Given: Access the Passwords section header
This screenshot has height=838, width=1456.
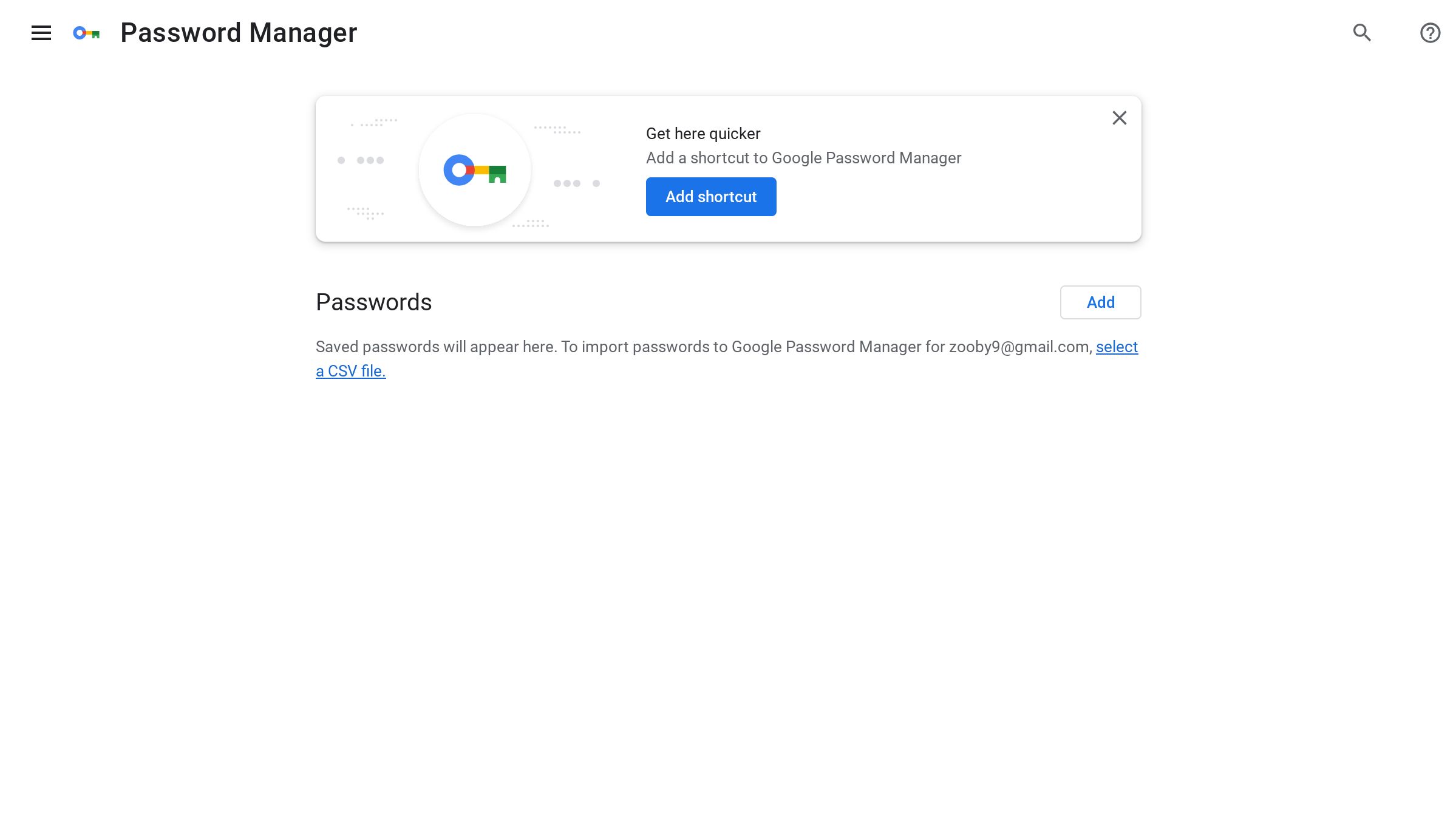Looking at the screenshot, I should [373, 302].
